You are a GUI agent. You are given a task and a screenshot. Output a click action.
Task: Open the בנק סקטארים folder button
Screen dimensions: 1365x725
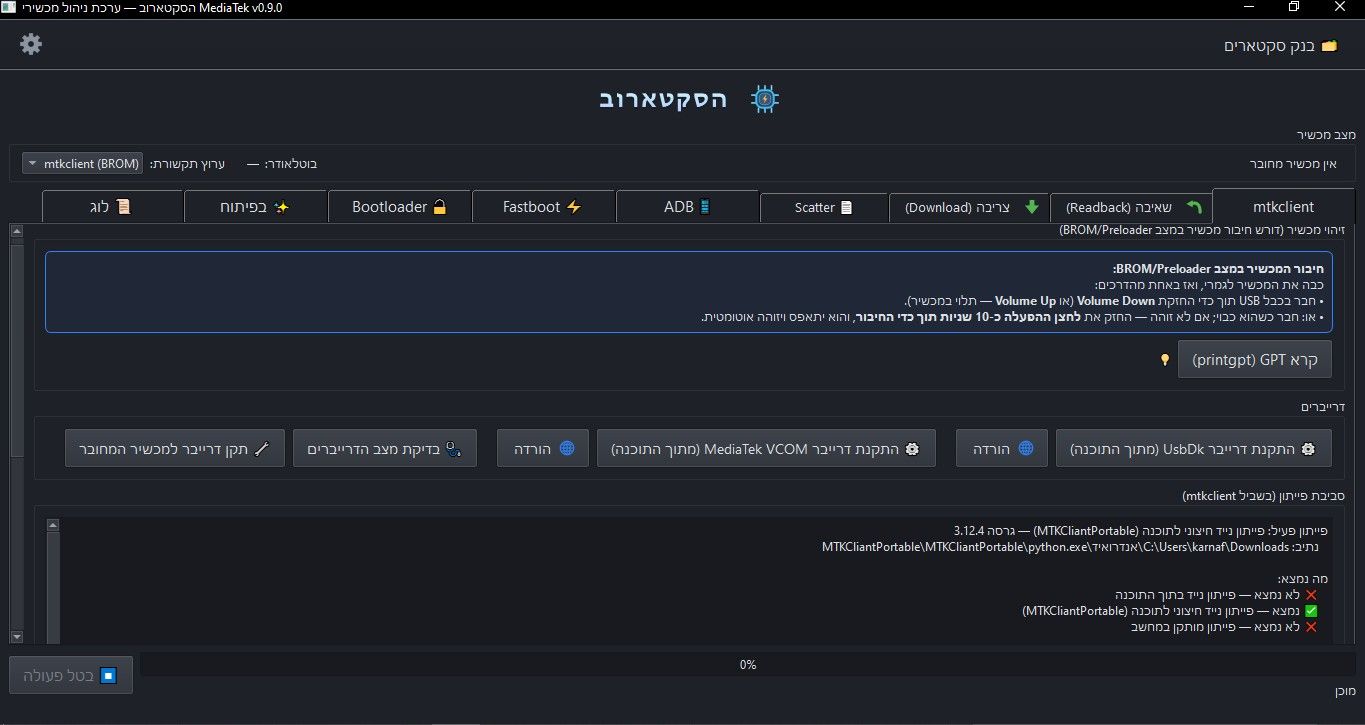(x=1281, y=46)
